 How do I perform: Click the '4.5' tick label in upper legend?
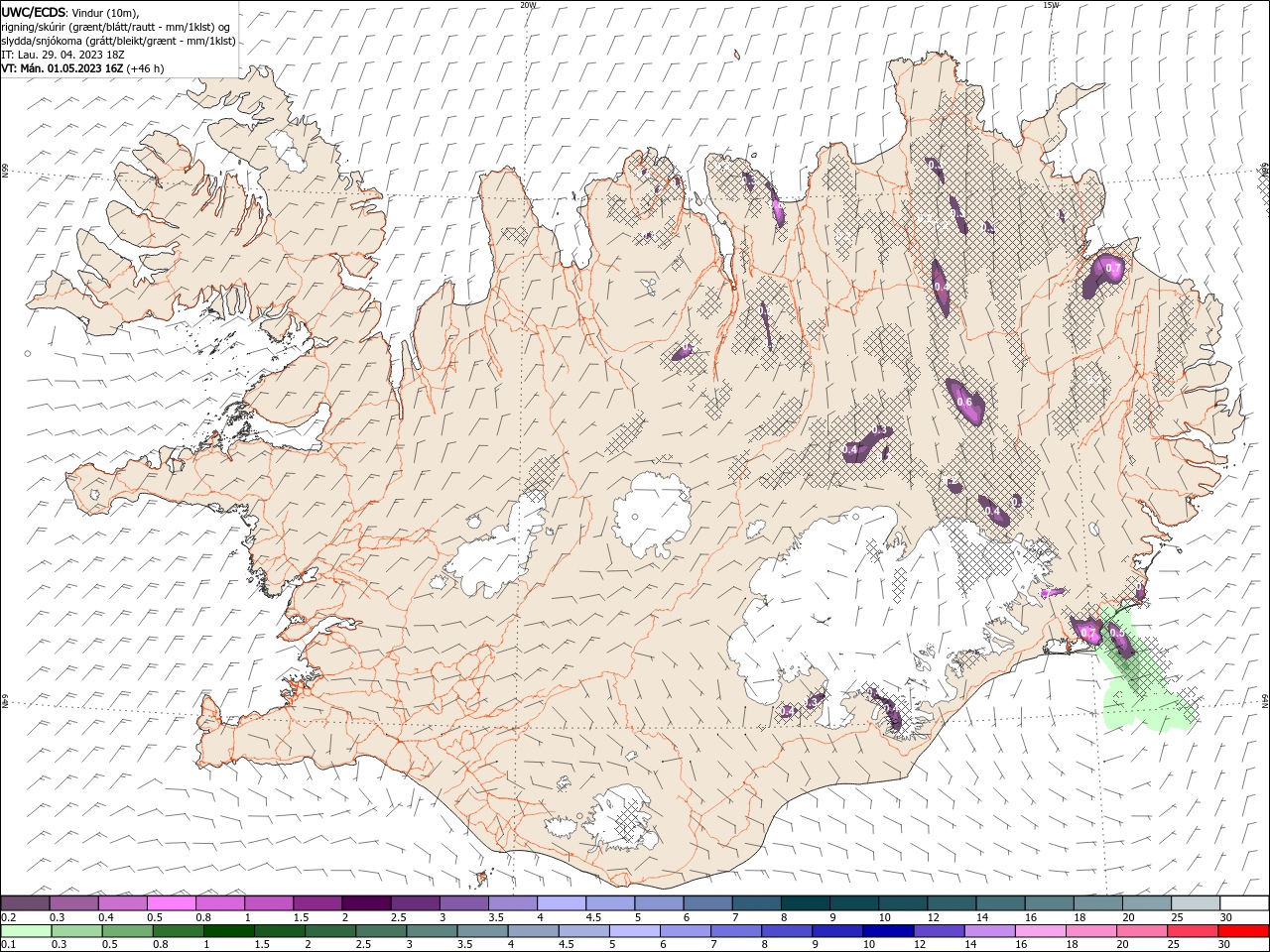coord(593,916)
